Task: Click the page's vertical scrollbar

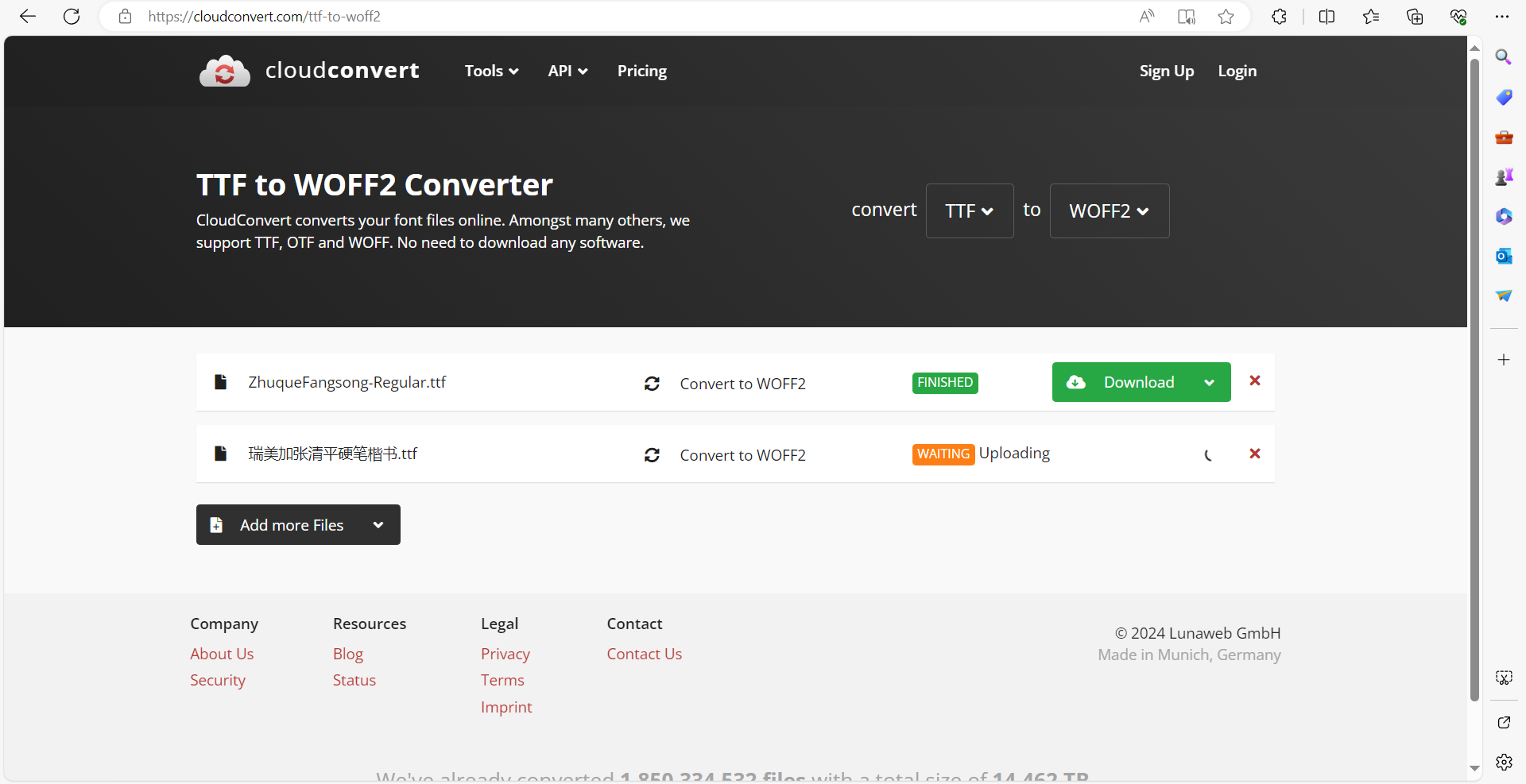Action: [1474, 381]
